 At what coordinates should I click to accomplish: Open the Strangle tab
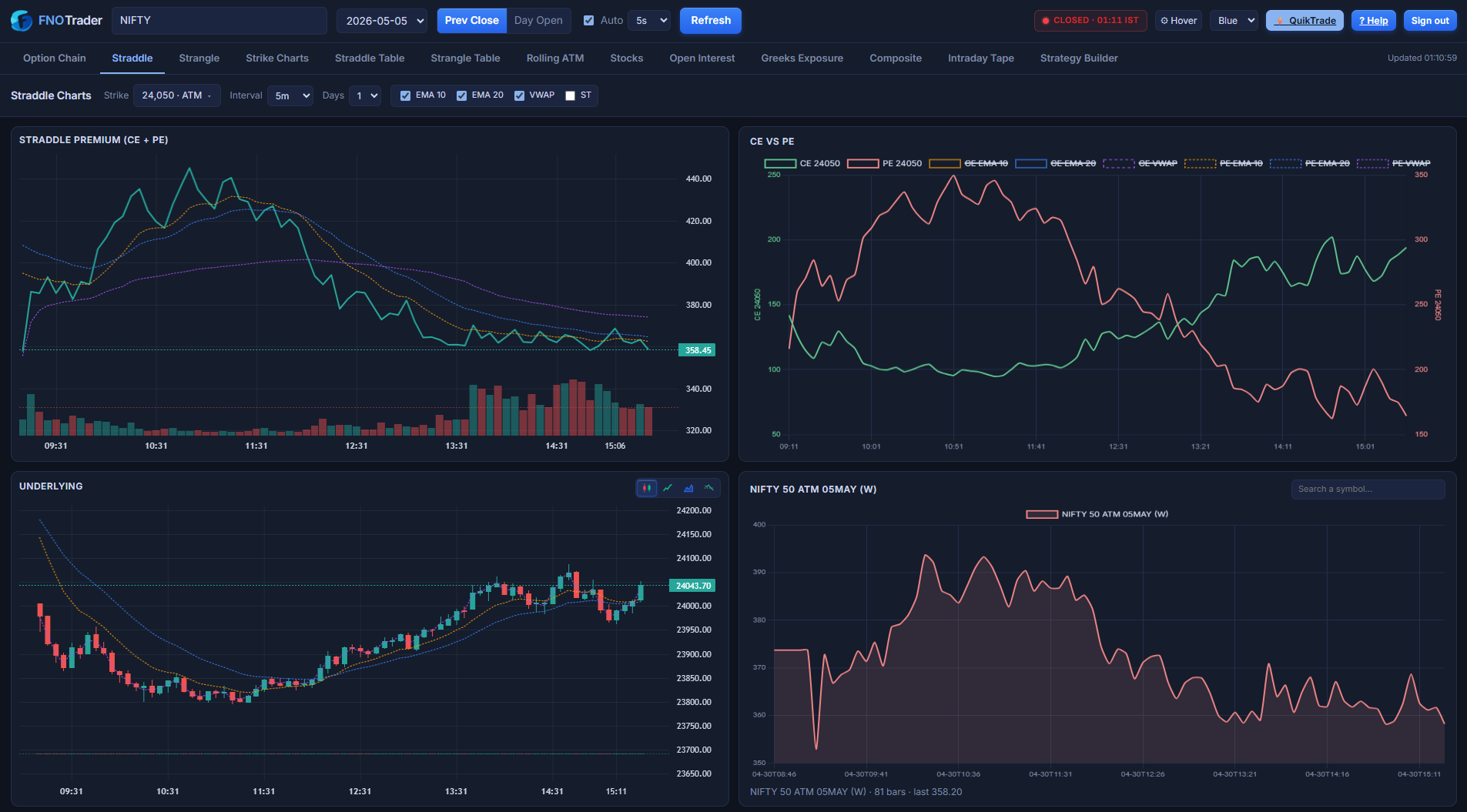point(199,58)
